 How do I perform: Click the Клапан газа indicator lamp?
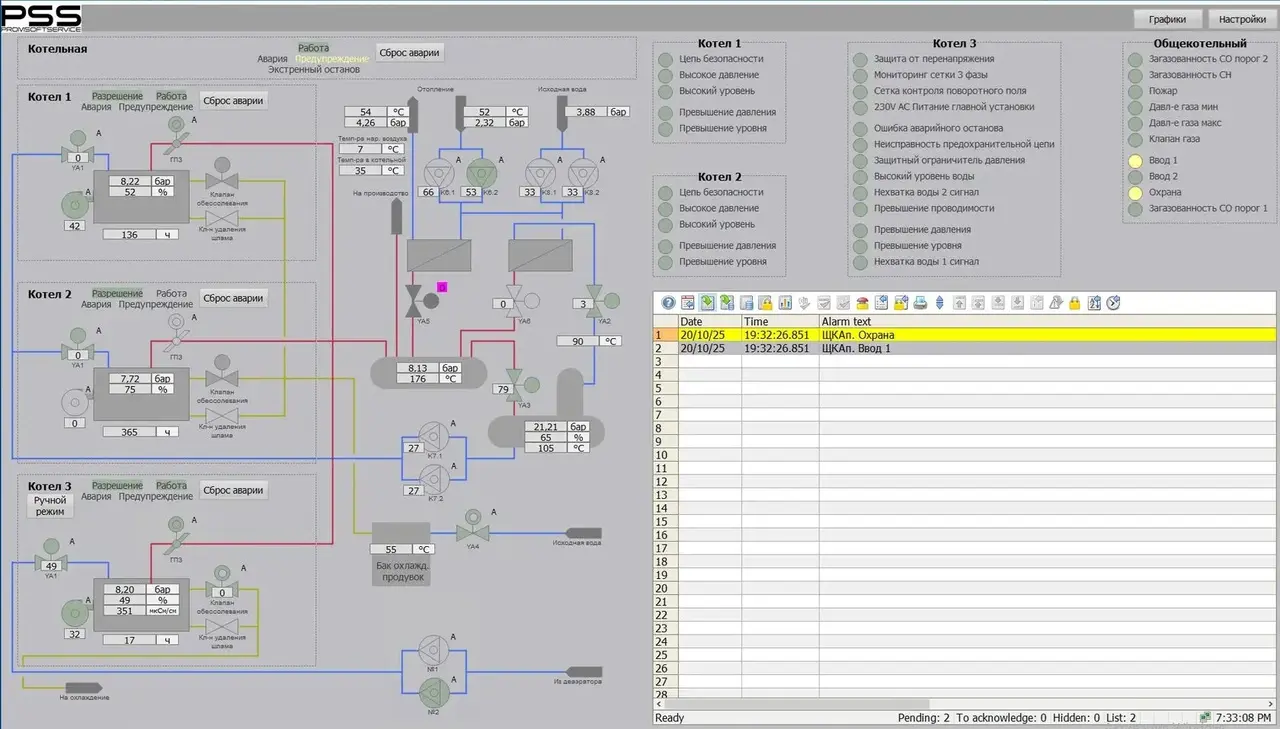[1135, 139]
